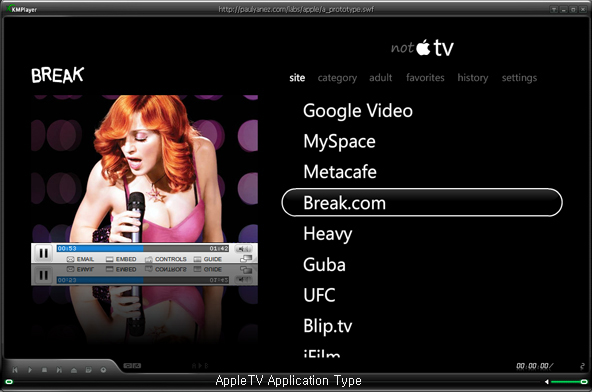Select Google Video from the site list

pos(358,111)
